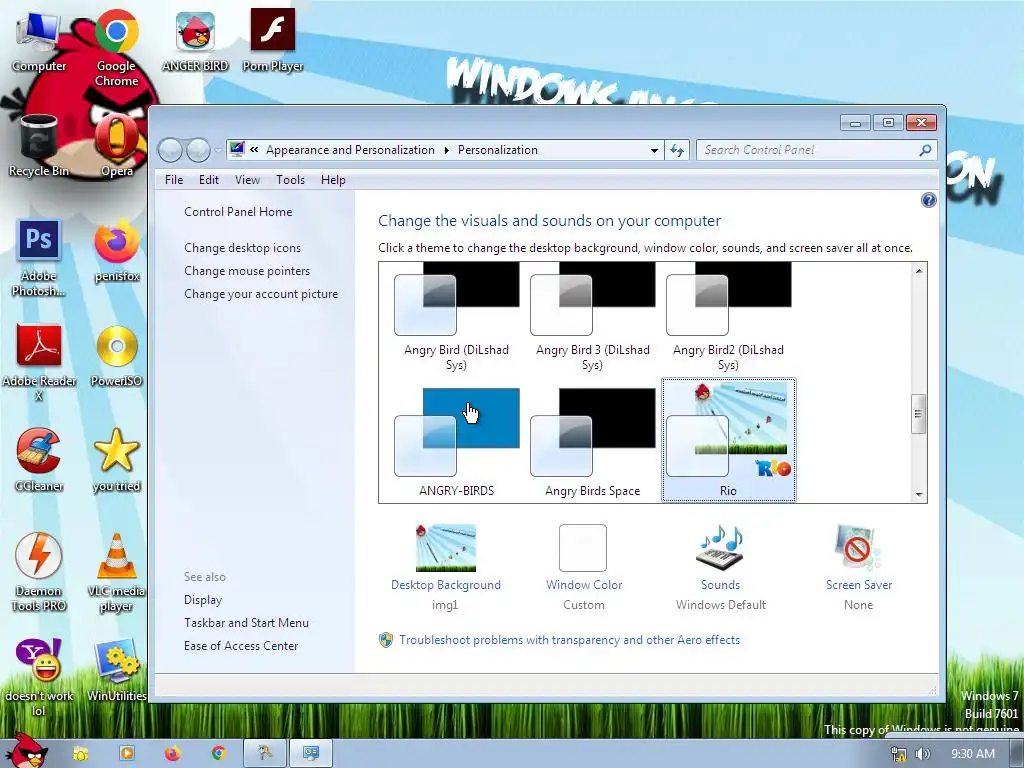
Task: Open the Tools menu
Action: click(291, 180)
